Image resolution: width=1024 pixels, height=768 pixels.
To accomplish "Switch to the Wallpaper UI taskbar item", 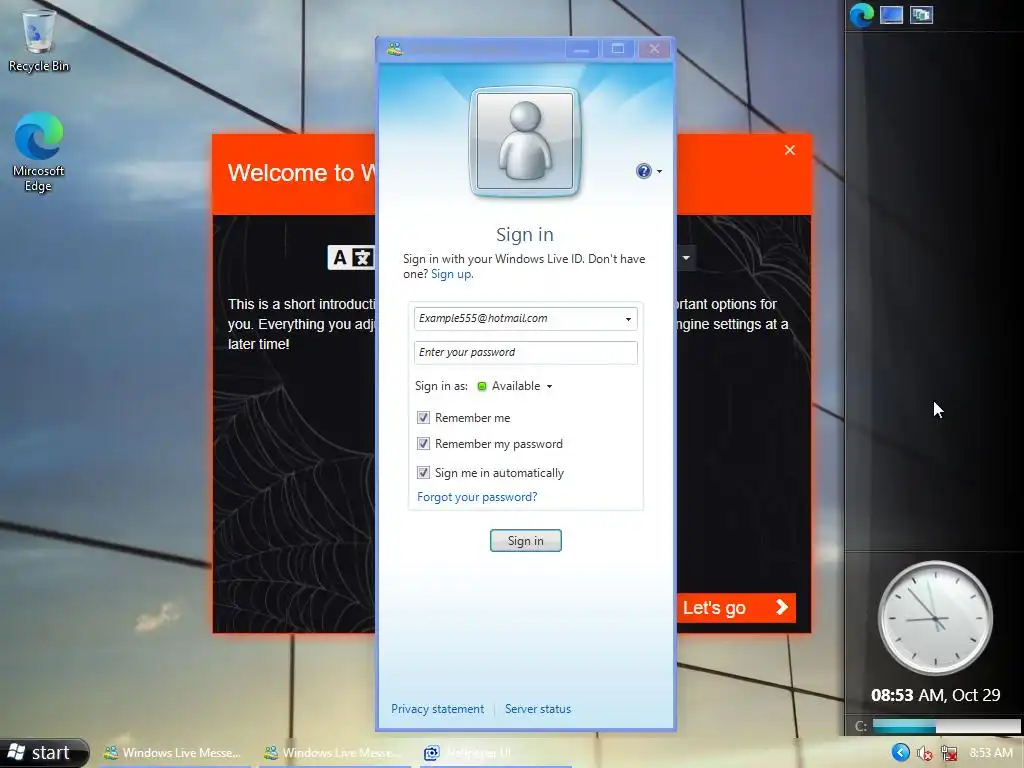I will [494, 753].
